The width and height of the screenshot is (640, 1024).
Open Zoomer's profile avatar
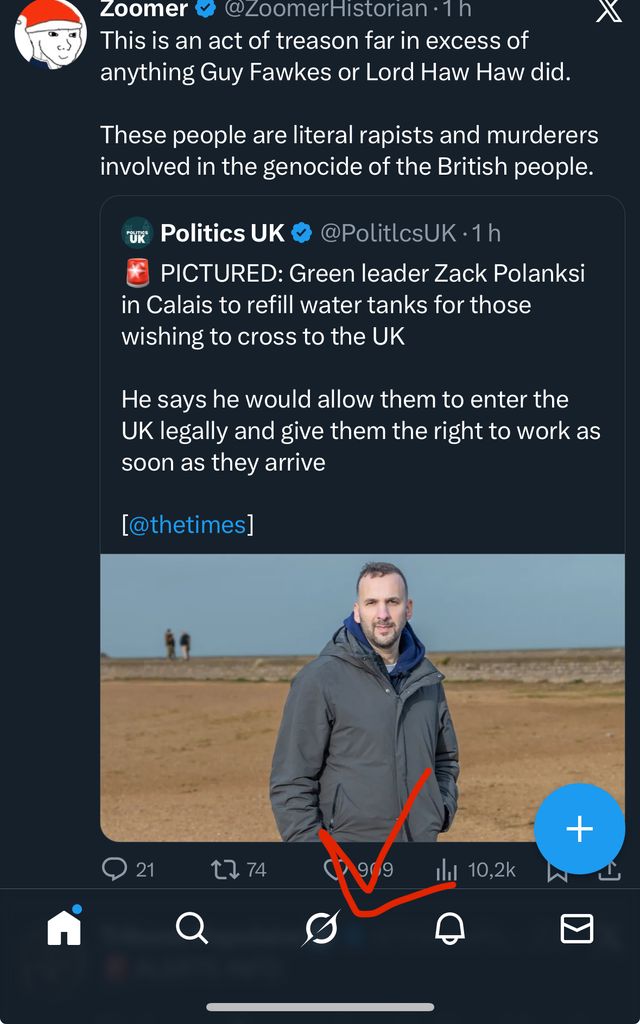click(x=50, y=33)
